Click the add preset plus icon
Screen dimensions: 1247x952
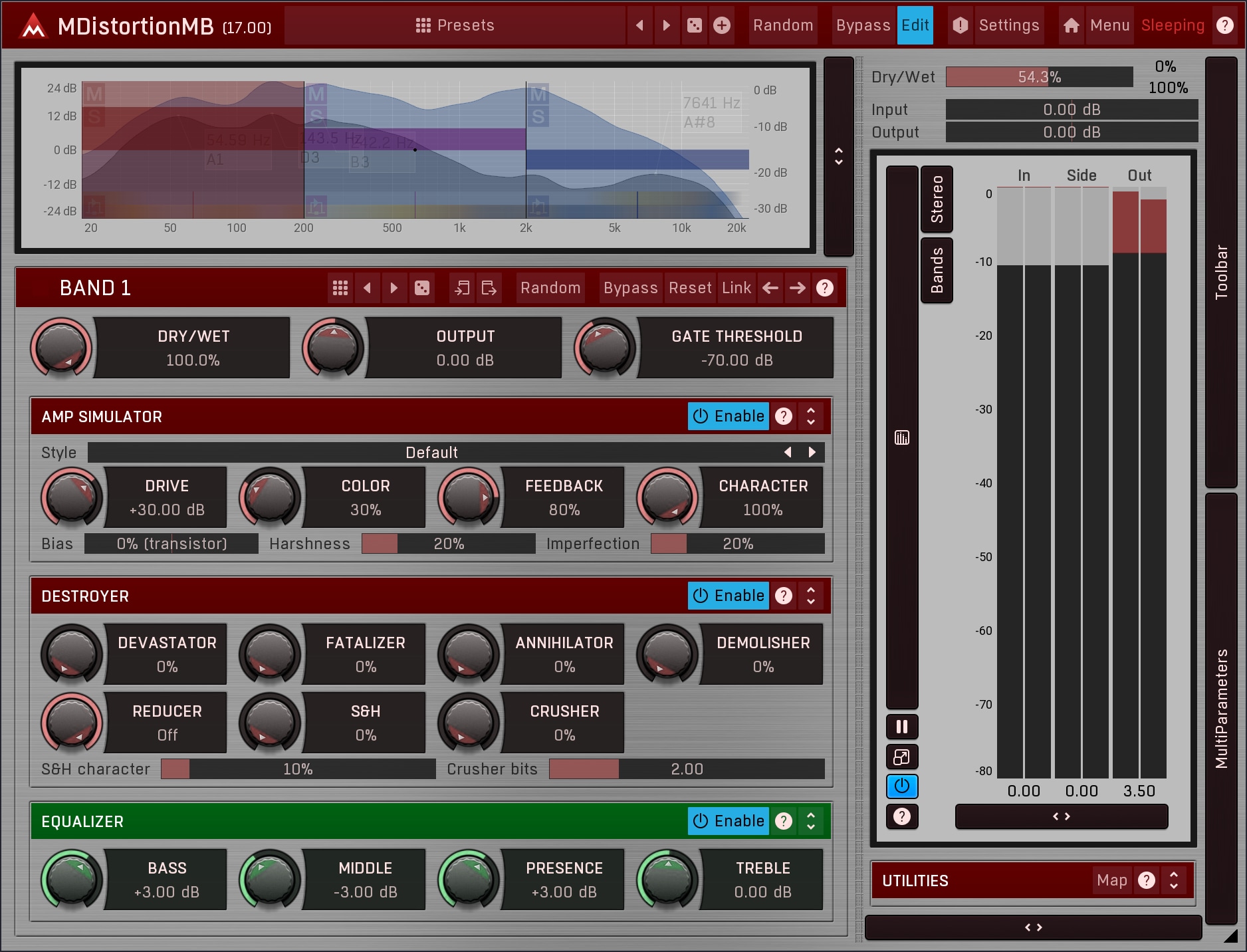[x=722, y=25]
